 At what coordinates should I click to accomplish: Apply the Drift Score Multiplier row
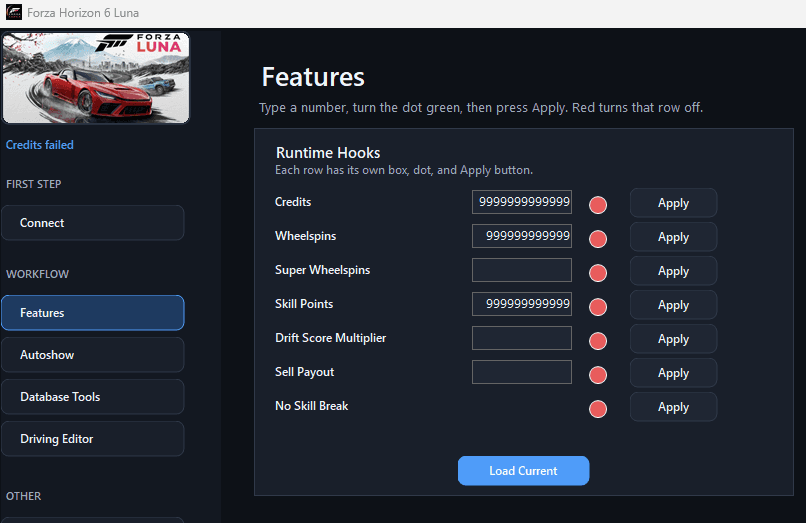673,338
